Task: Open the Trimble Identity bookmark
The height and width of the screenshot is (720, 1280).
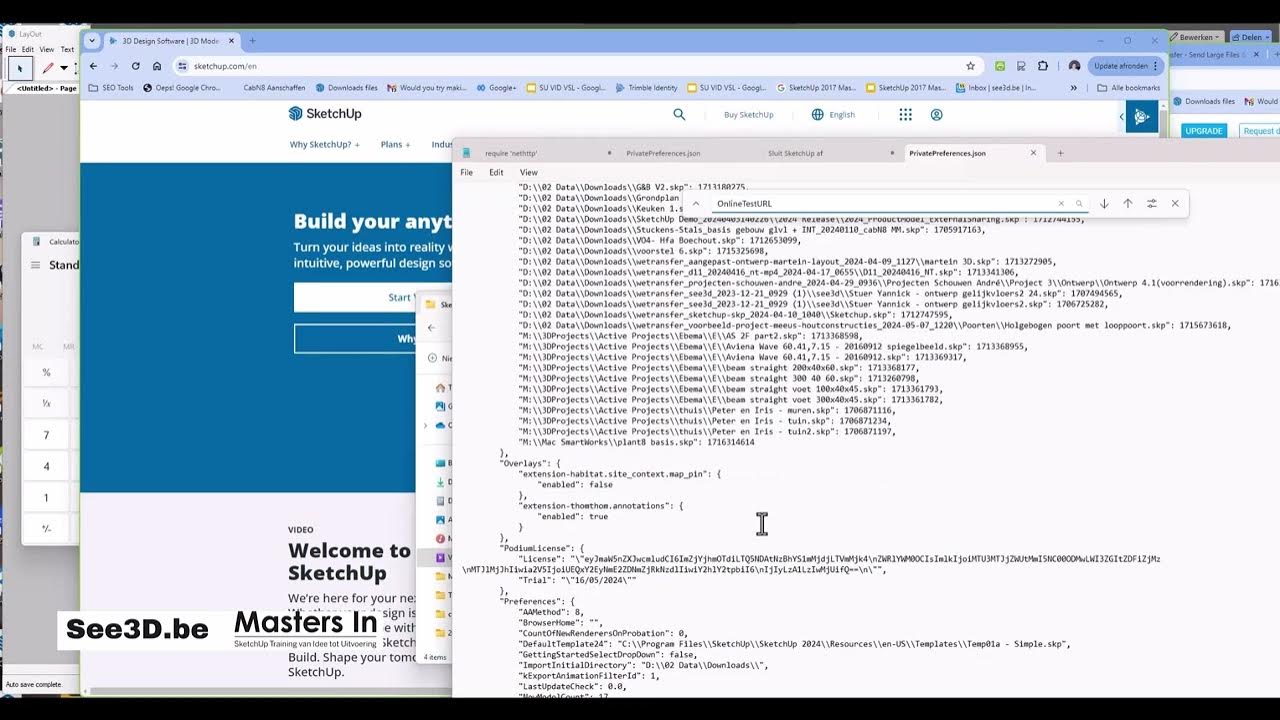Action: click(x=646, y=88)
